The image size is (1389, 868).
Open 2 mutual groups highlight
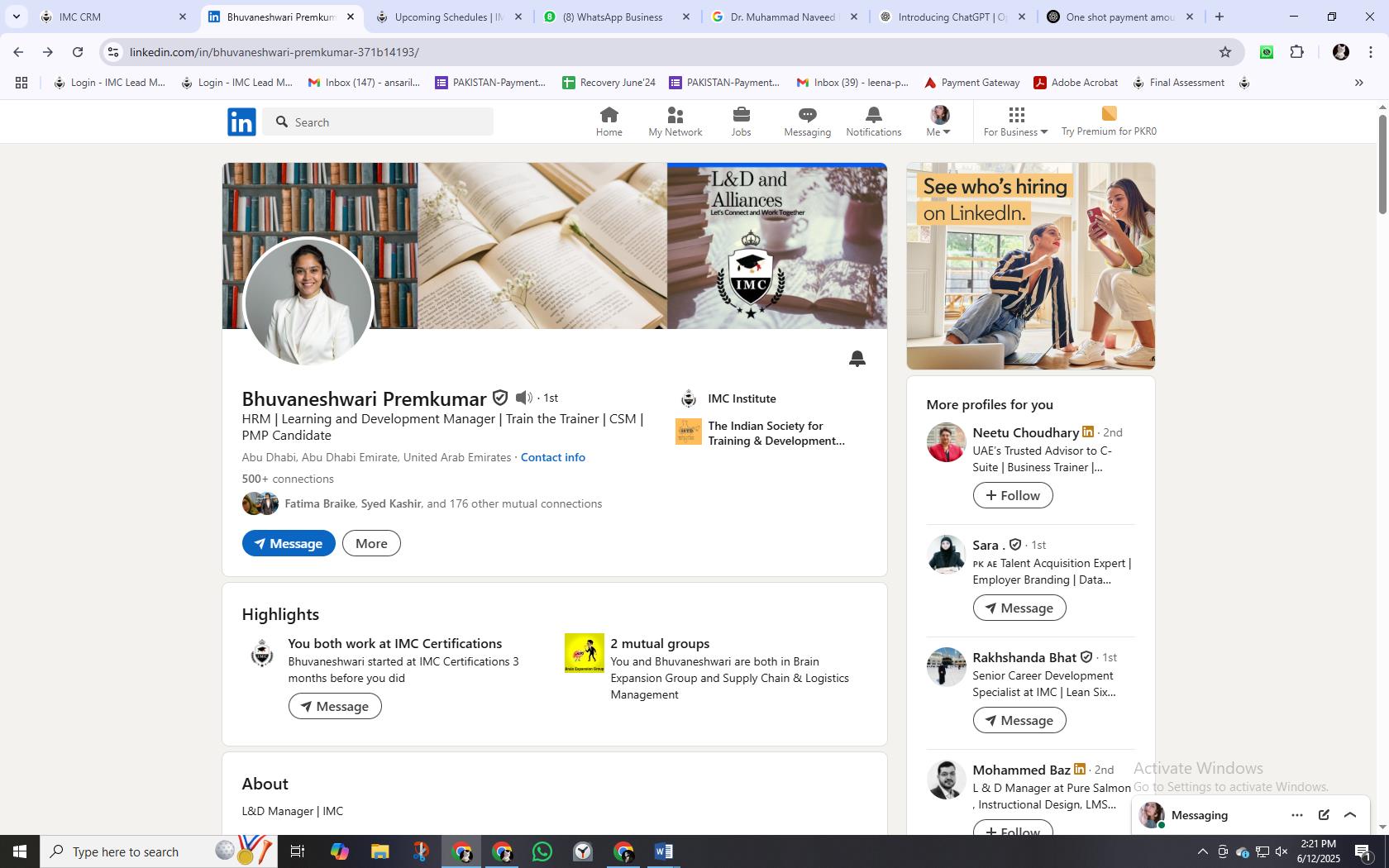[660, 643]
